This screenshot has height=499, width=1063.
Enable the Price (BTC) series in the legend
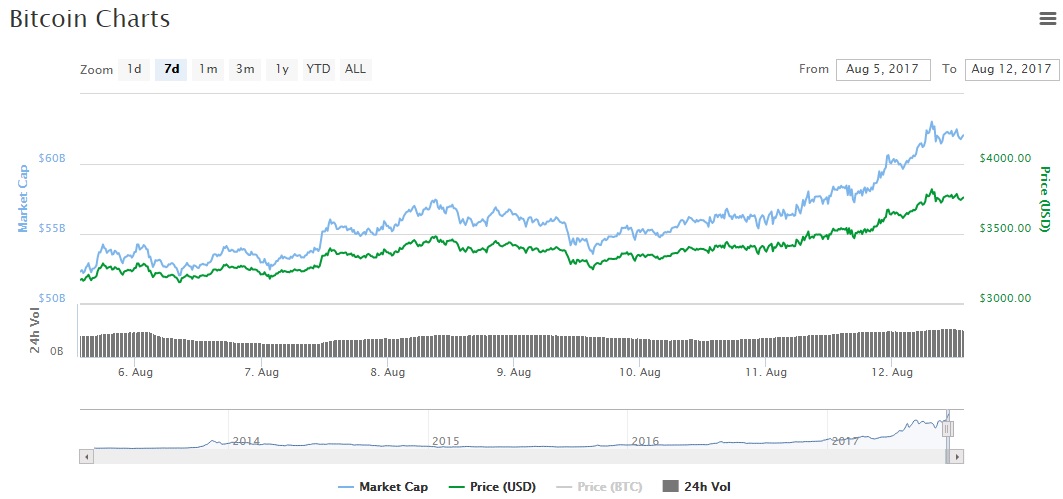pyautogui.click(x=599, y=486)
